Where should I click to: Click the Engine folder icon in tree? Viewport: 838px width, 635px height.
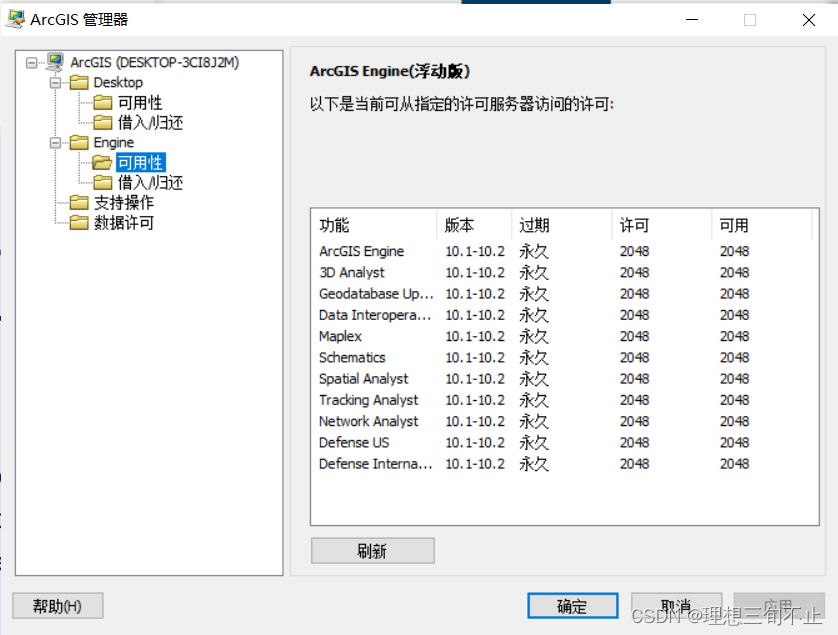tap(79, 142)
